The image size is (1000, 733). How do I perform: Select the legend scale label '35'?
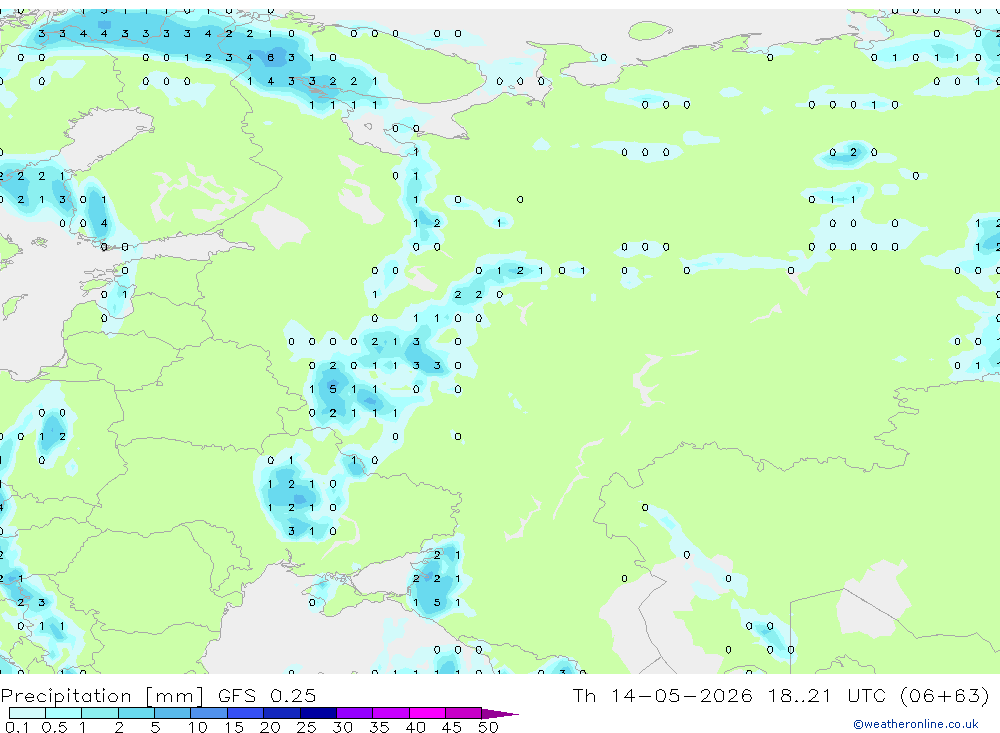[x=379, y=727]
